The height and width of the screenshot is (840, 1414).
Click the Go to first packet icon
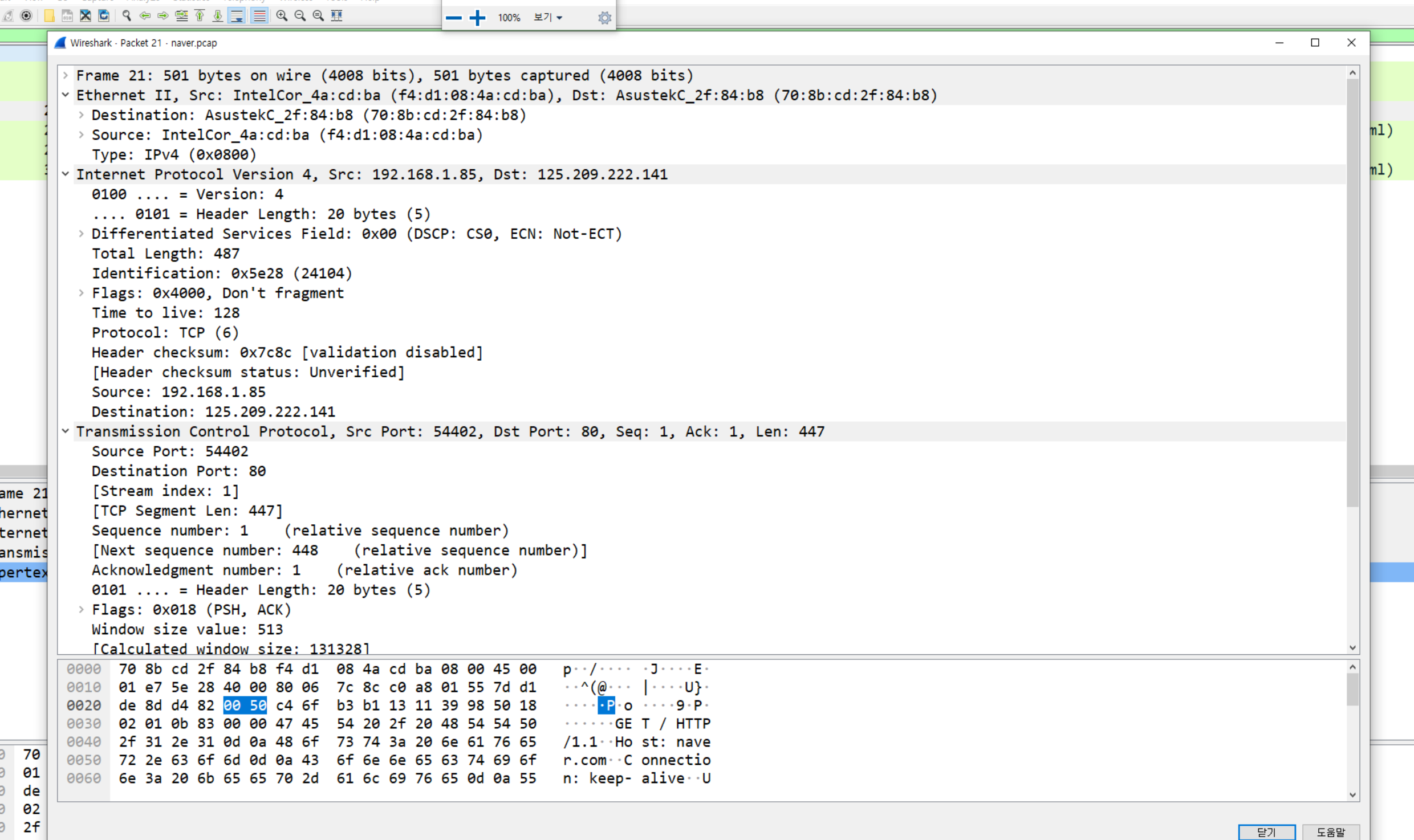pyautogui.click(x=200, y=15)
